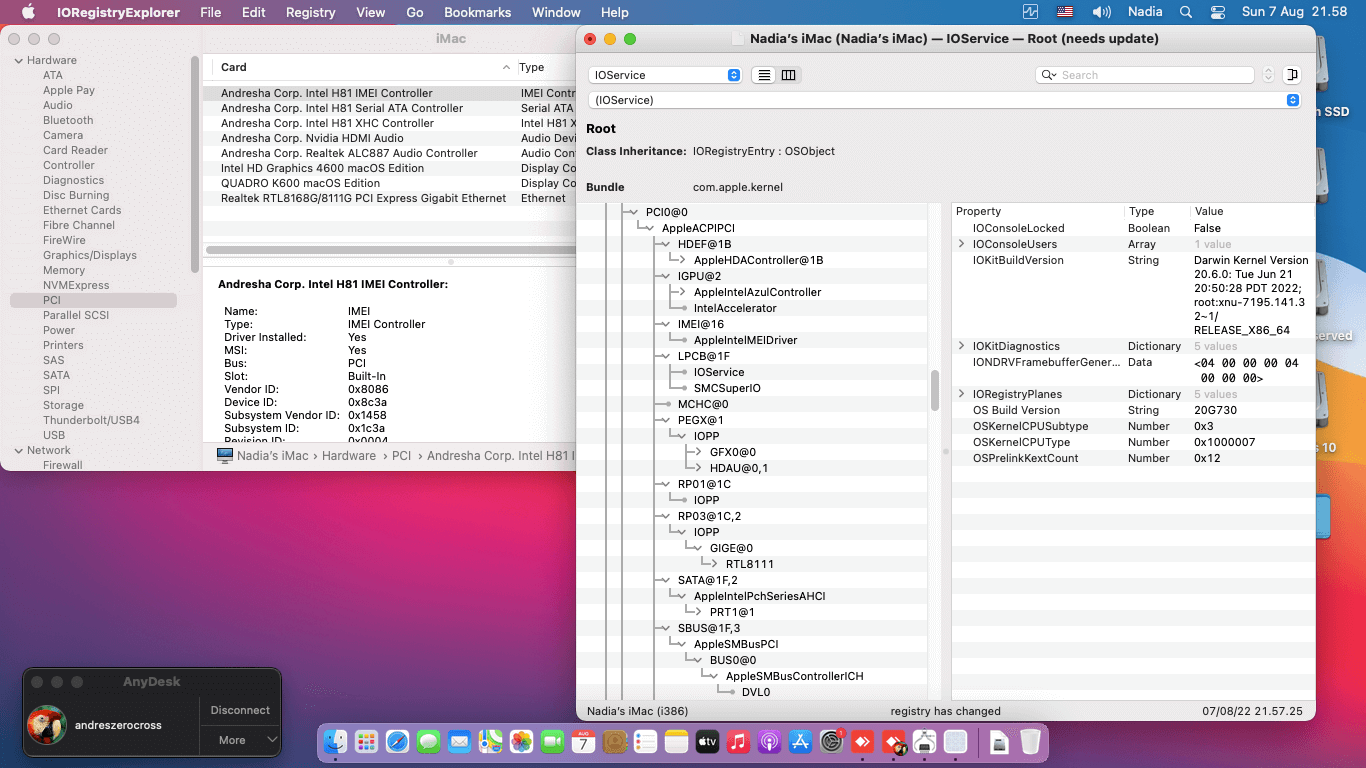Image resolution: width=1366 pixels, height=768 pixels.
Task: Click the IORegistryExplorer search field
Action: [x=1145, y=75]
